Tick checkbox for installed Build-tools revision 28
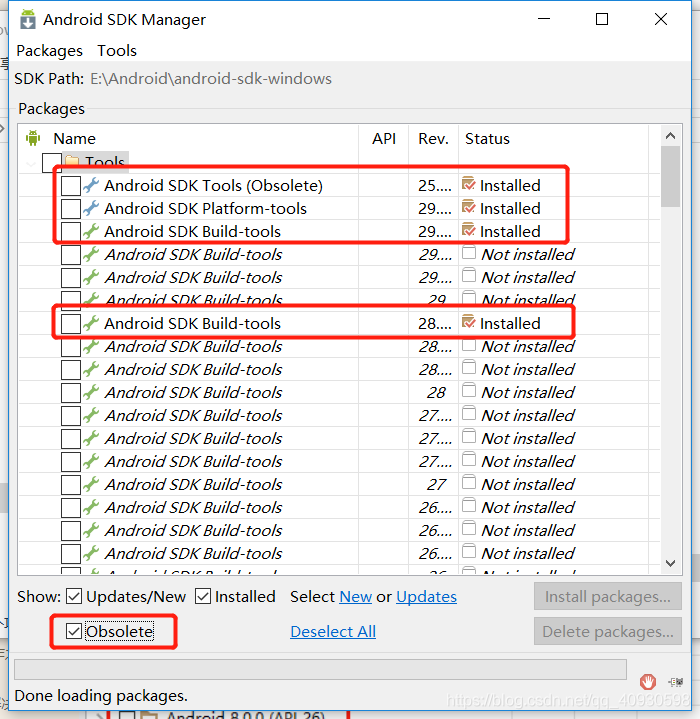This screenshot has width=700, height=719. coord(71,324)
